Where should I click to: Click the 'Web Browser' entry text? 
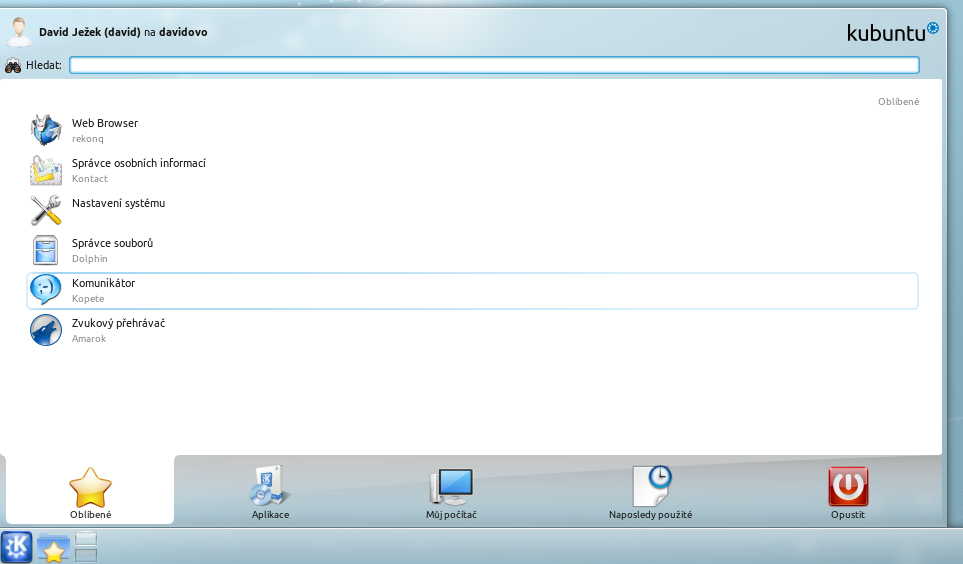(105, 123)
